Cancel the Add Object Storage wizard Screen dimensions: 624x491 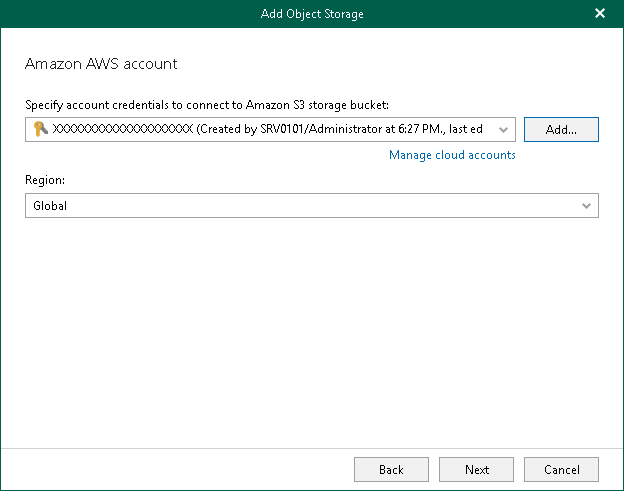561,470
